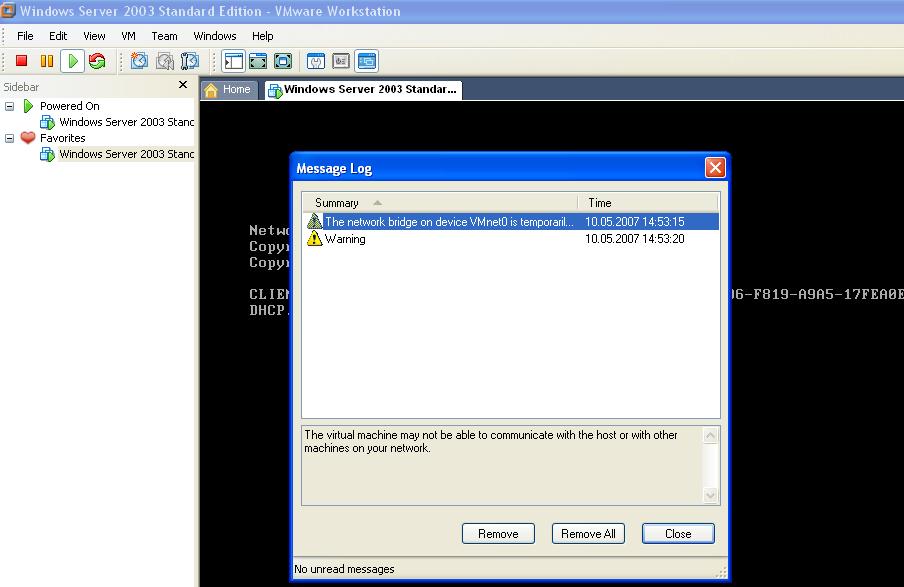Click the Quick Switch mode icon
Viewport: 904px width, 587px height.
tap(258, 61)
